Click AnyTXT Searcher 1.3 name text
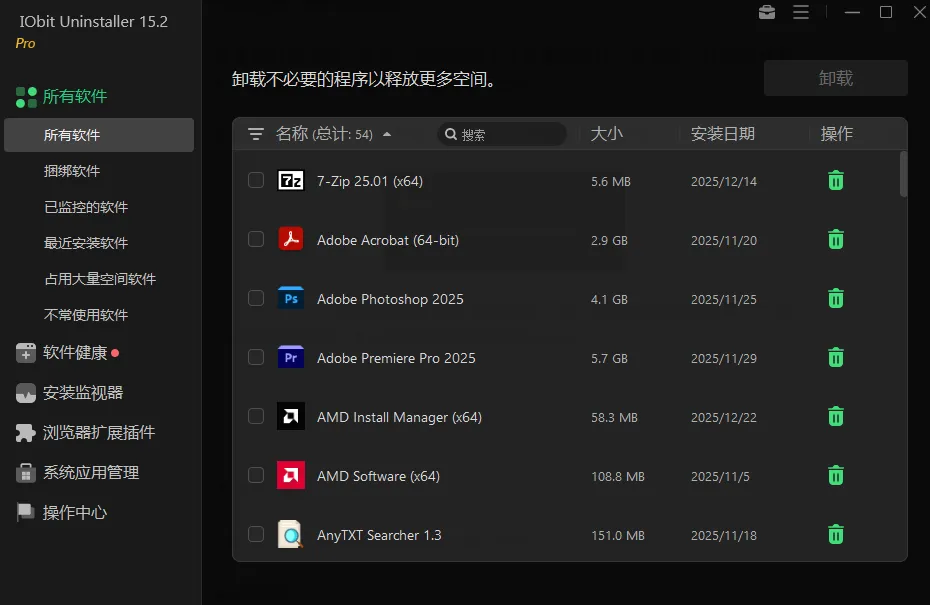Screen dimensions: 930x605 coord(379,535)
